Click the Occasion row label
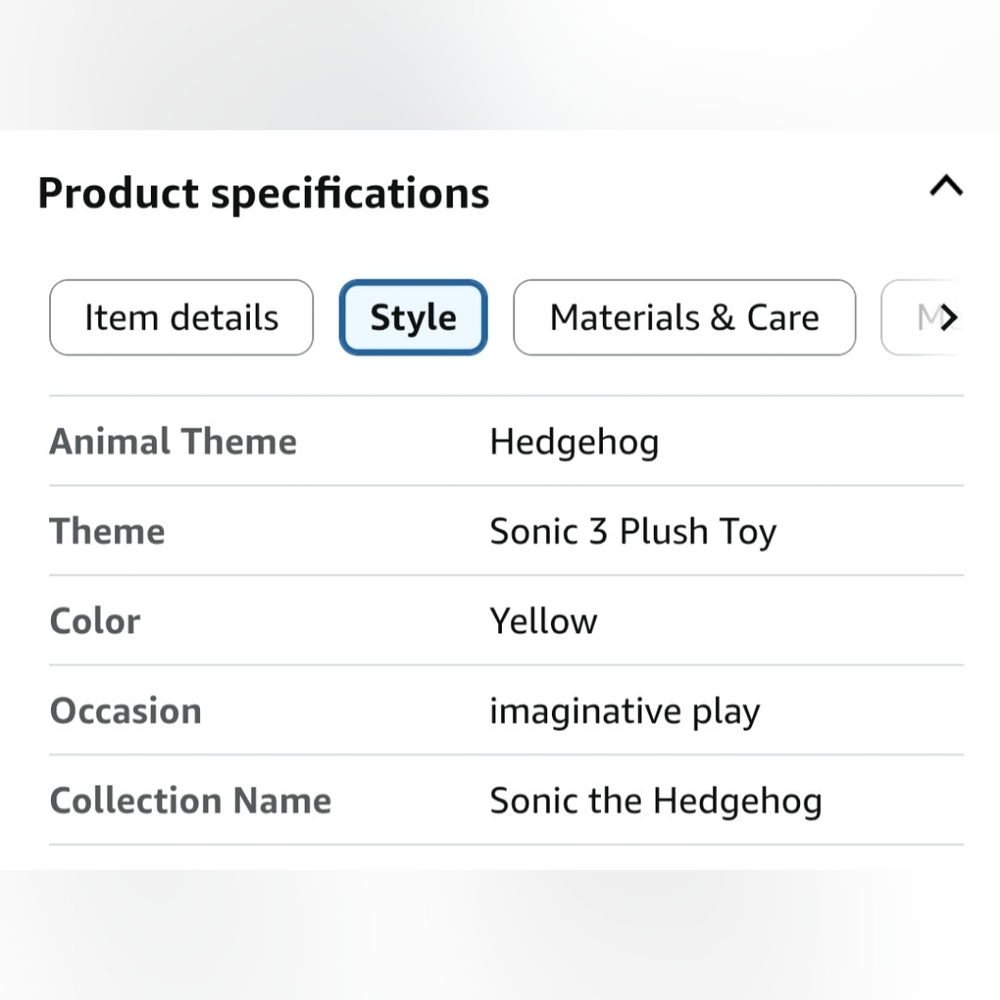The width and height of the screenshot is (1000, 1000). coord(126,711)
